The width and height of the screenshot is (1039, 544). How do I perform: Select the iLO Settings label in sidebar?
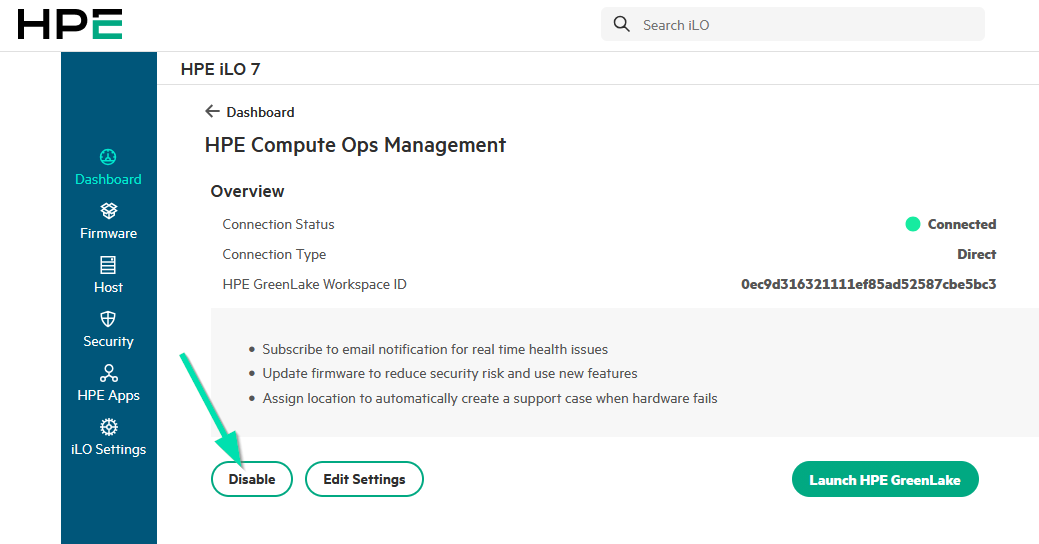pos(109,449)
